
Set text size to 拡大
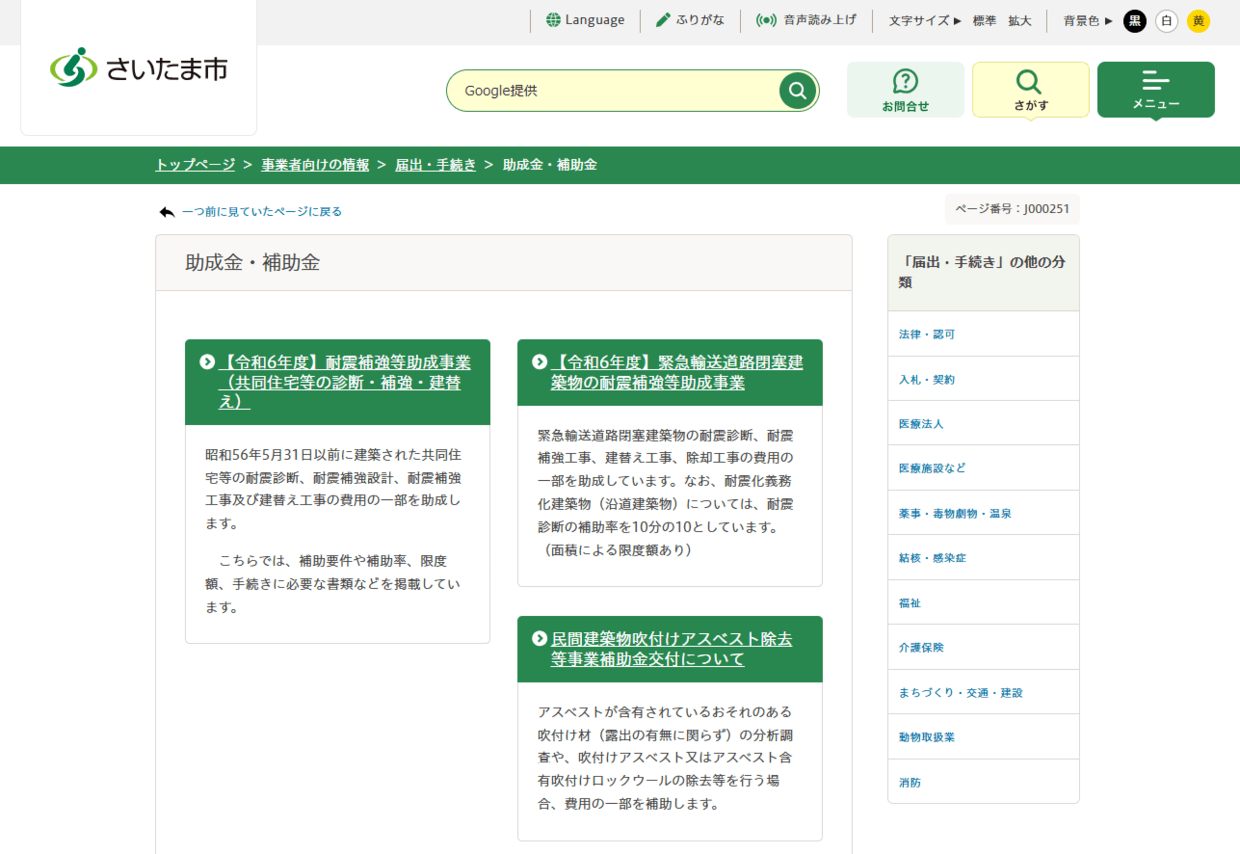[x=1019, y=21]
